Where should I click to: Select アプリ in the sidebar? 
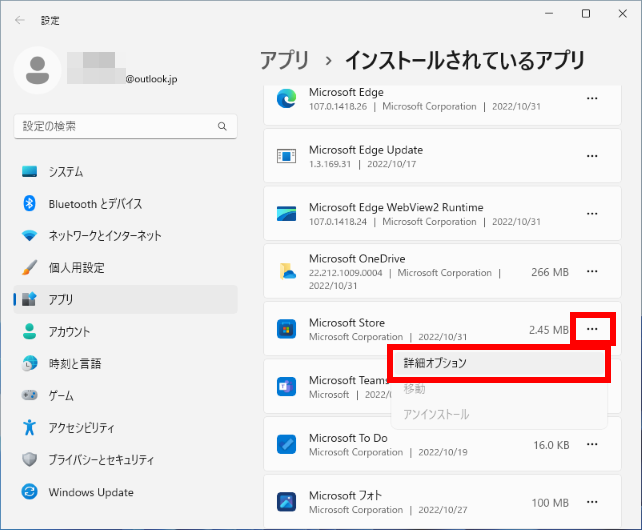(x=125, y=299)
